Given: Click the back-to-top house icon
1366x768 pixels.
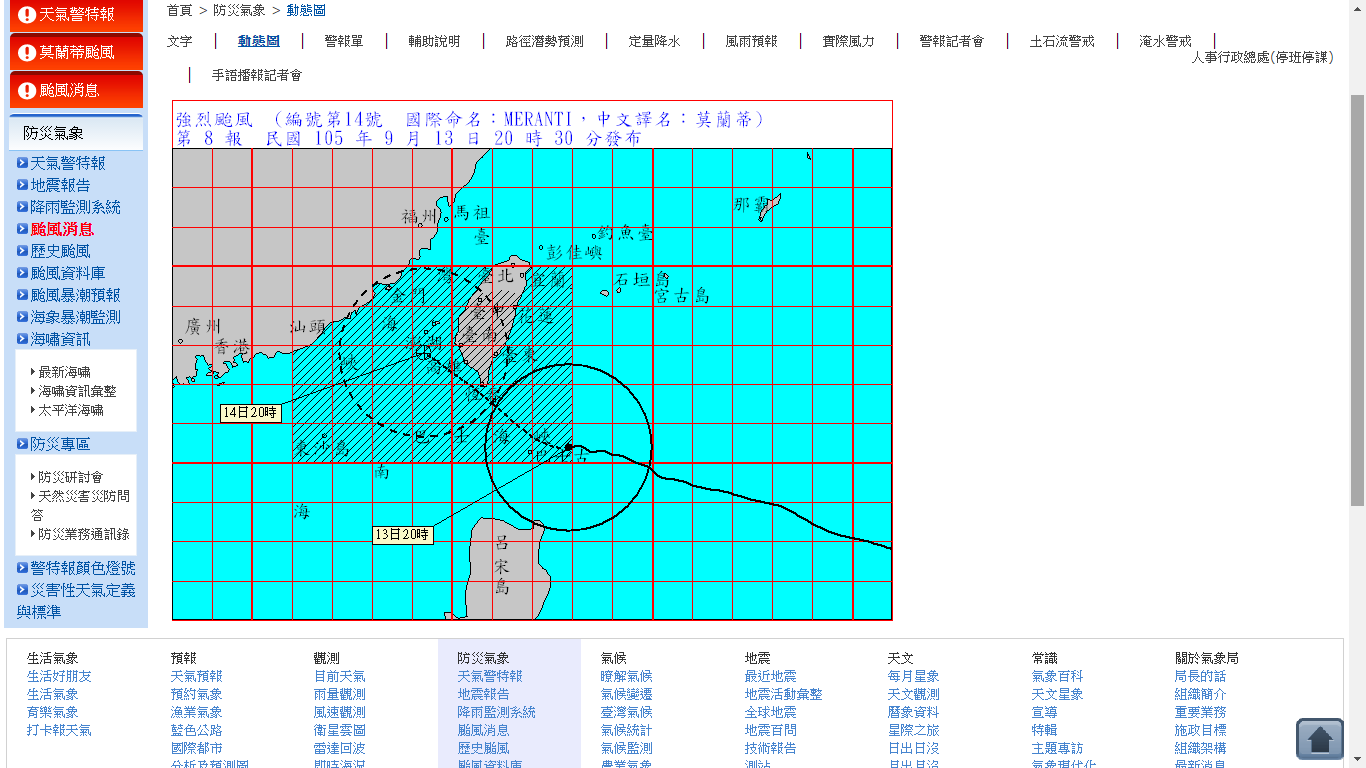Looking at the screenshot, I should [x=1319, y=739].
